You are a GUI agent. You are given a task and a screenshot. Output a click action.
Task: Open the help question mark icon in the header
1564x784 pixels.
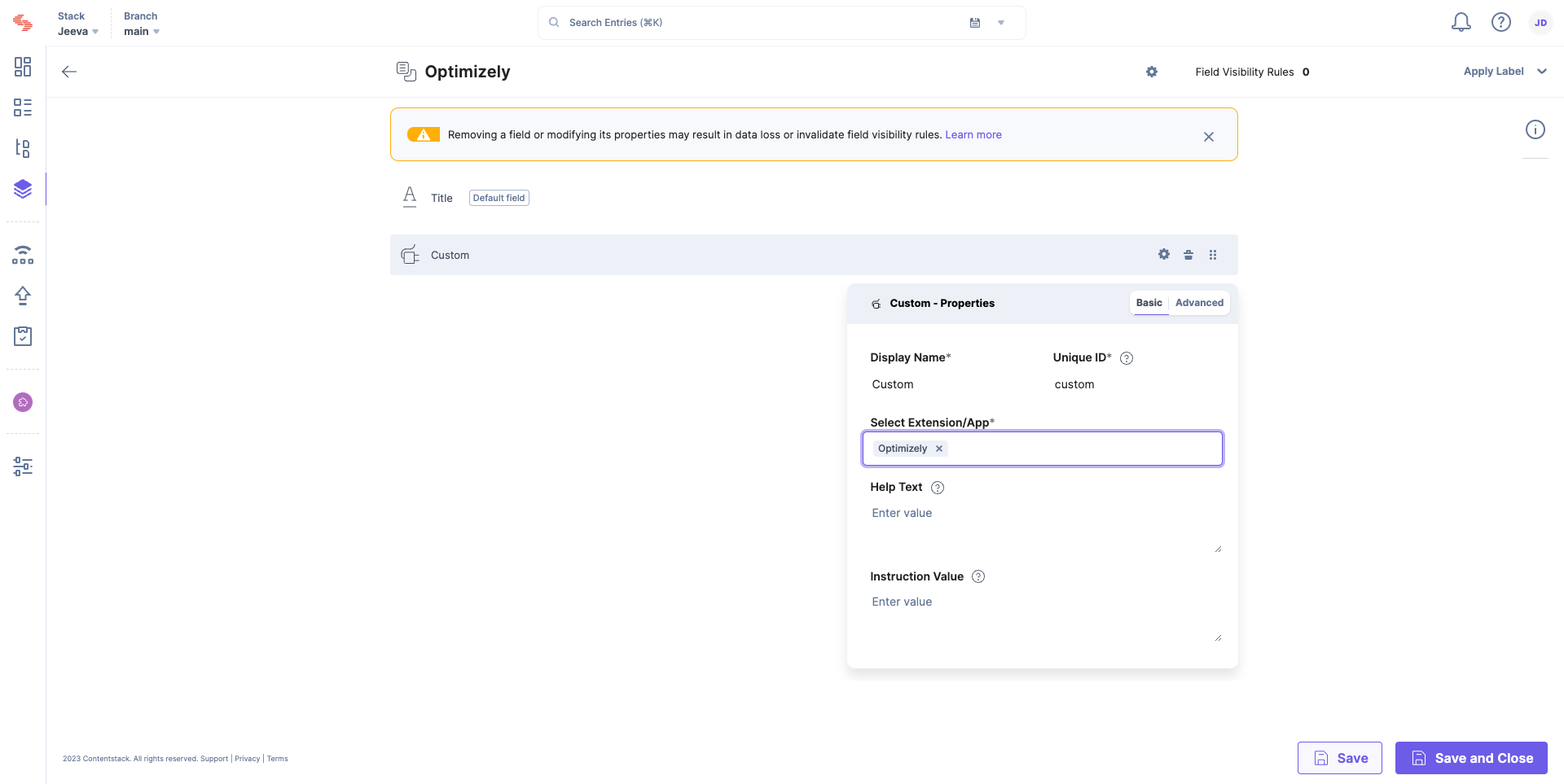point(1501,23)
